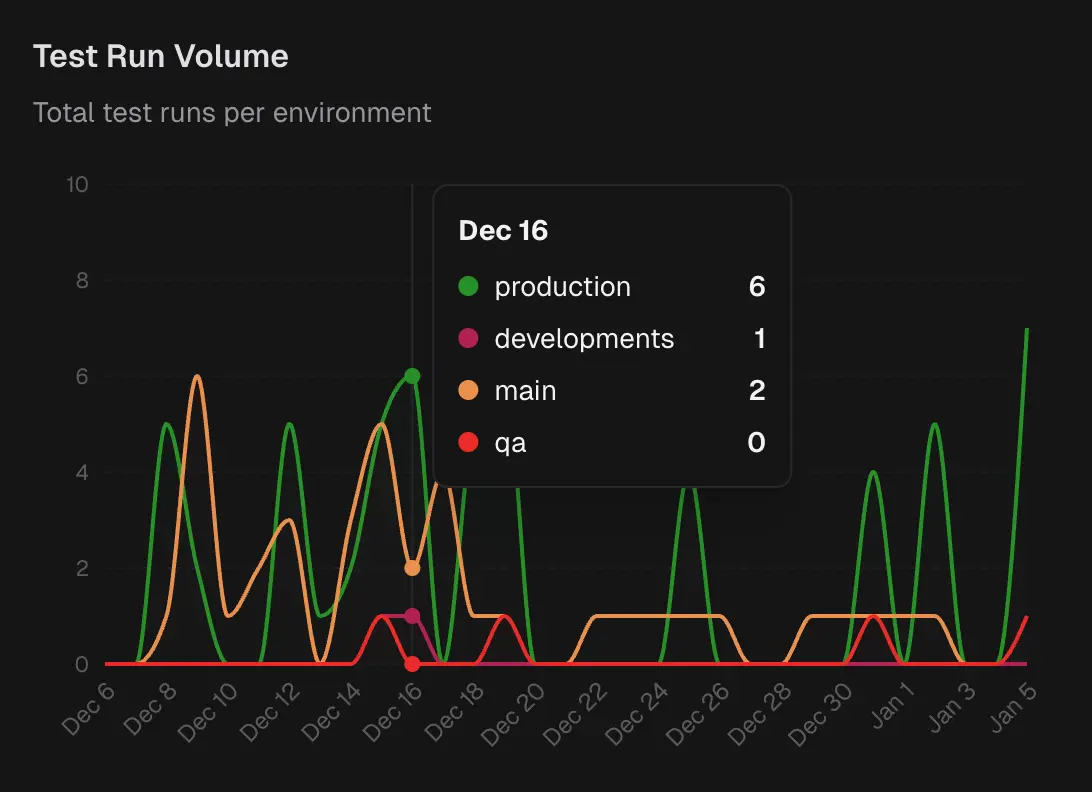Viewport: 1092px width, 792px height.
Task: Collapse the chart tooltip panel
Action: (x=612, y=334)
